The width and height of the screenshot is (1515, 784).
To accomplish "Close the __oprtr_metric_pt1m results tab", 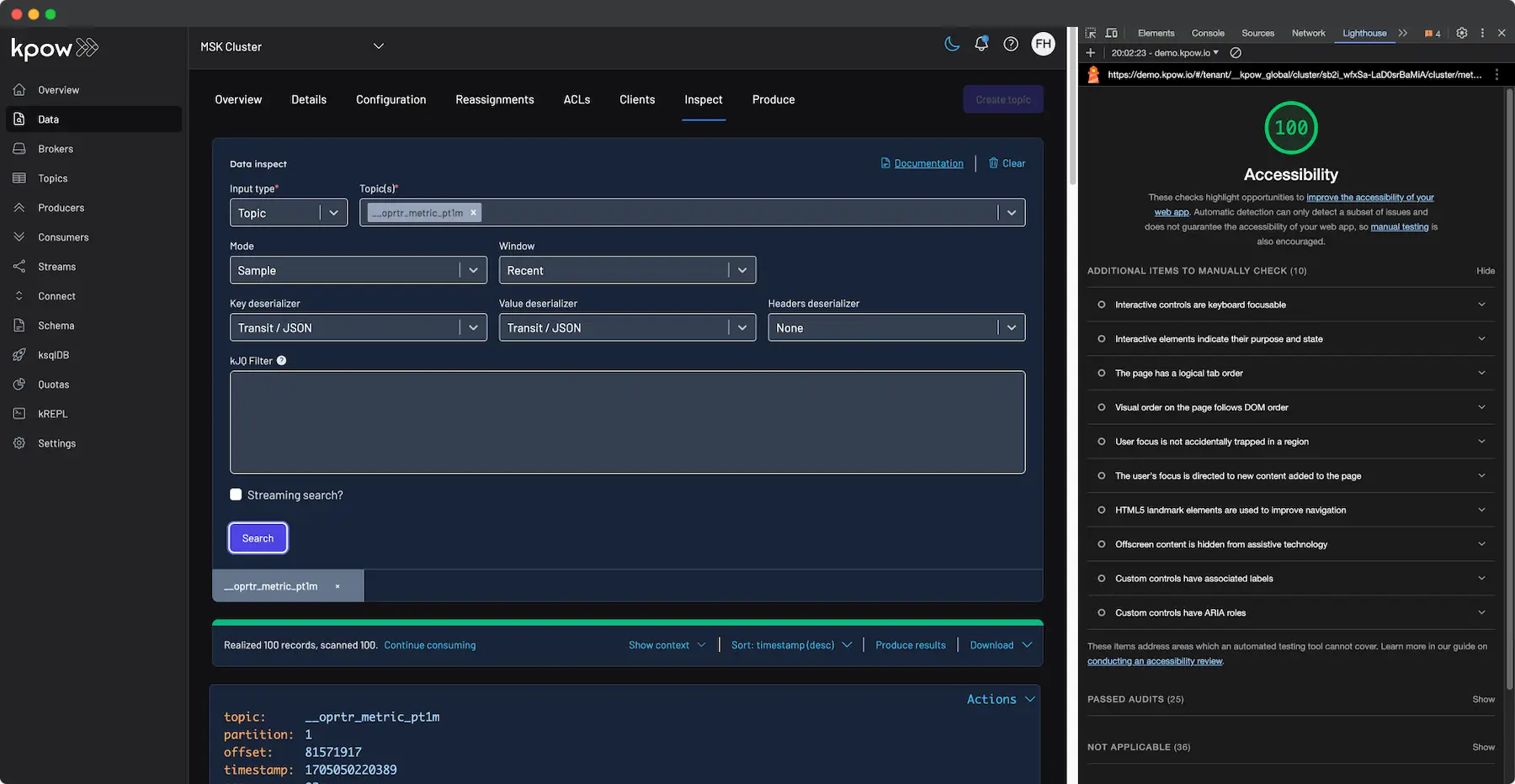I will pyautogui.click(x=338, y=586).
